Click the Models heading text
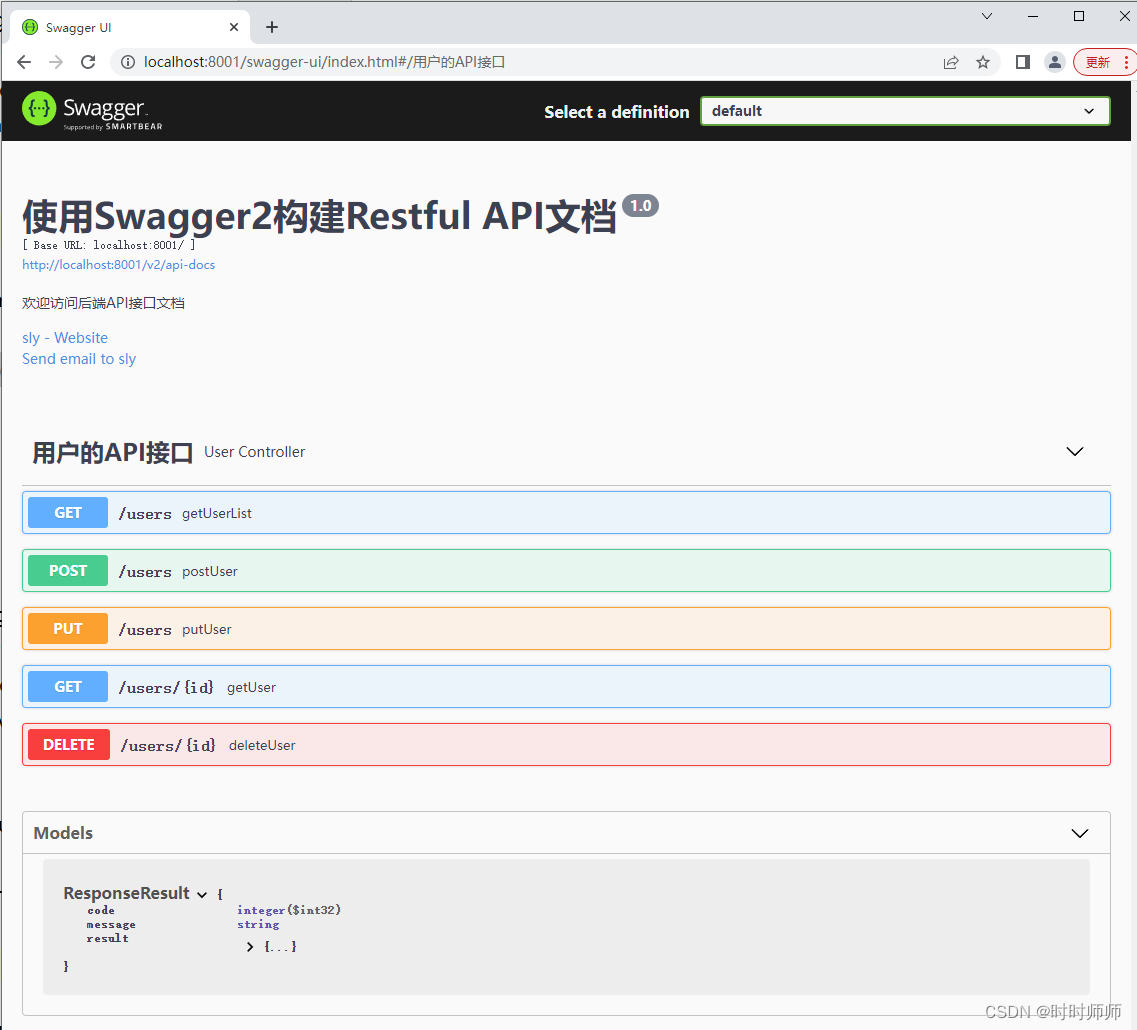 pos(63,833)
